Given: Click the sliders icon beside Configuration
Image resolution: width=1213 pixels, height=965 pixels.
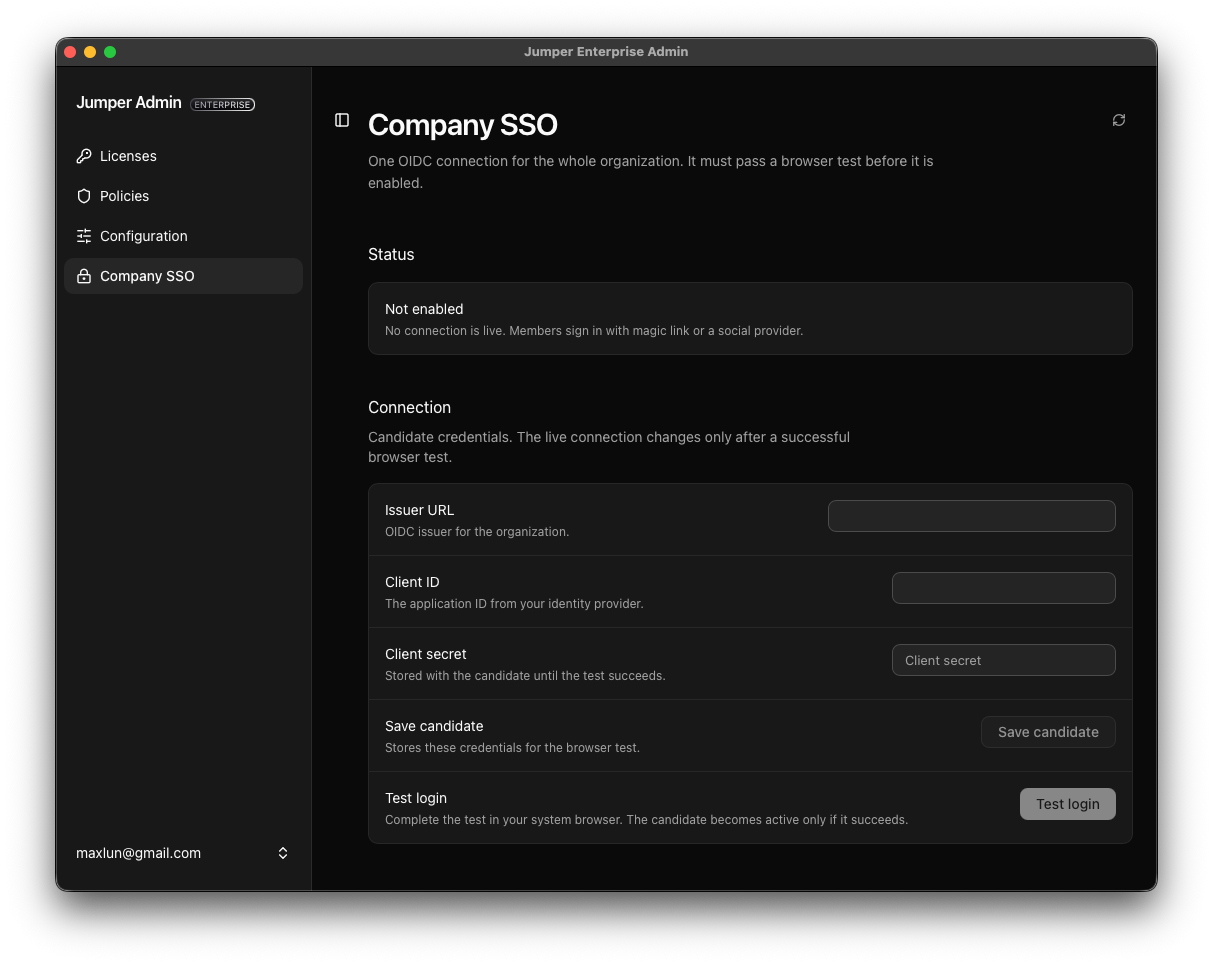Looking at the screenshot, I should click(x=84, y=236).
